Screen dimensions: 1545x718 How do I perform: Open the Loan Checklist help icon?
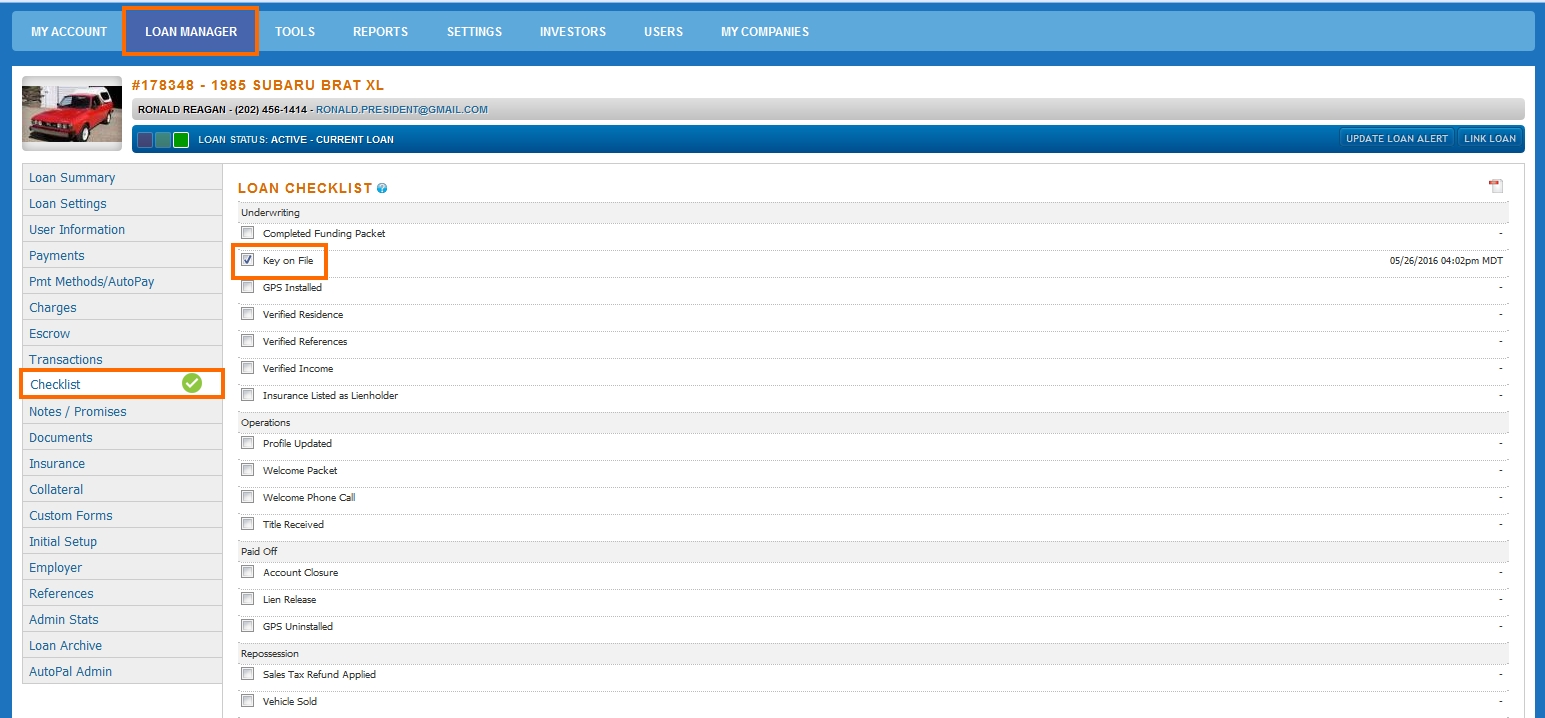(x=382, y=188)
